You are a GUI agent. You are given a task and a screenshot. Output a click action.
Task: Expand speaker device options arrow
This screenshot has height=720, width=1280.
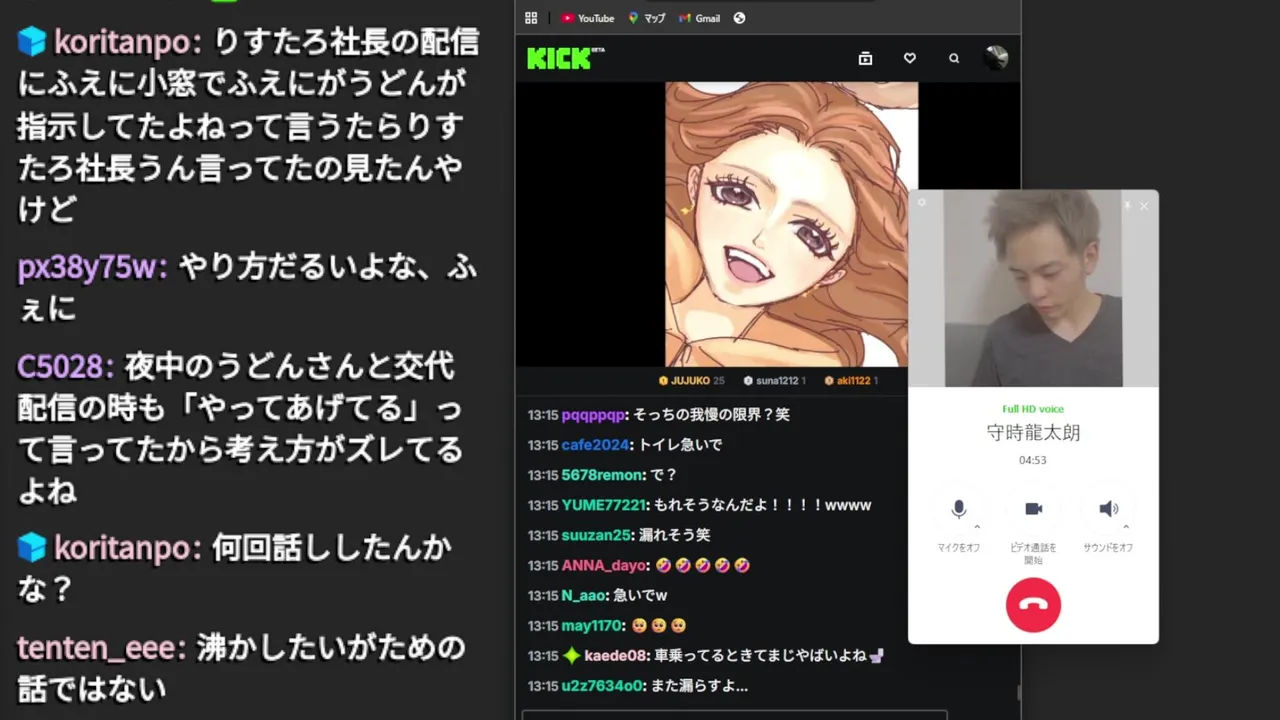coord(1126,526)
